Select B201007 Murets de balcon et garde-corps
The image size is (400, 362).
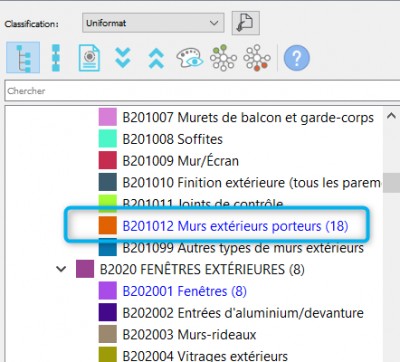pos(248,117)
